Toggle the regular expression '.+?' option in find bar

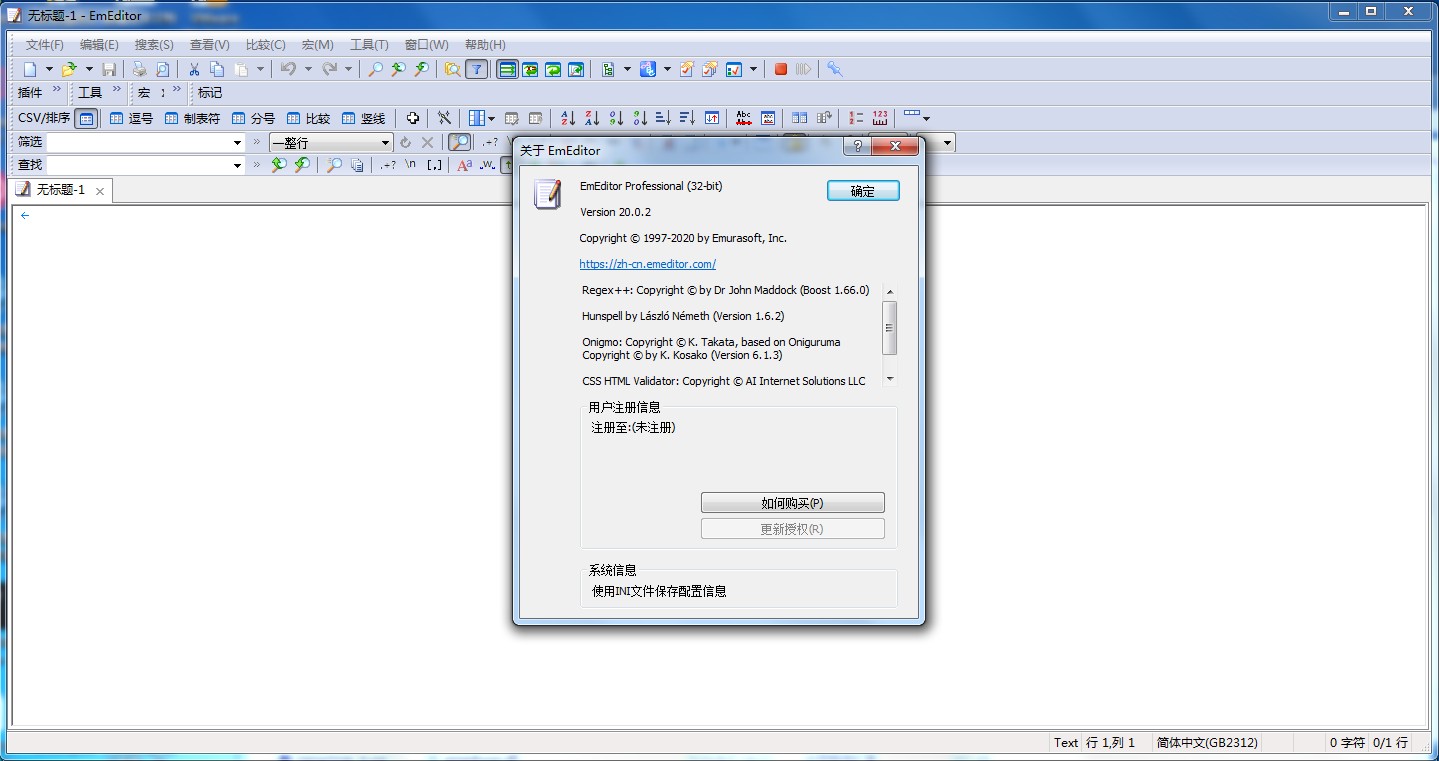coord(388,165)
